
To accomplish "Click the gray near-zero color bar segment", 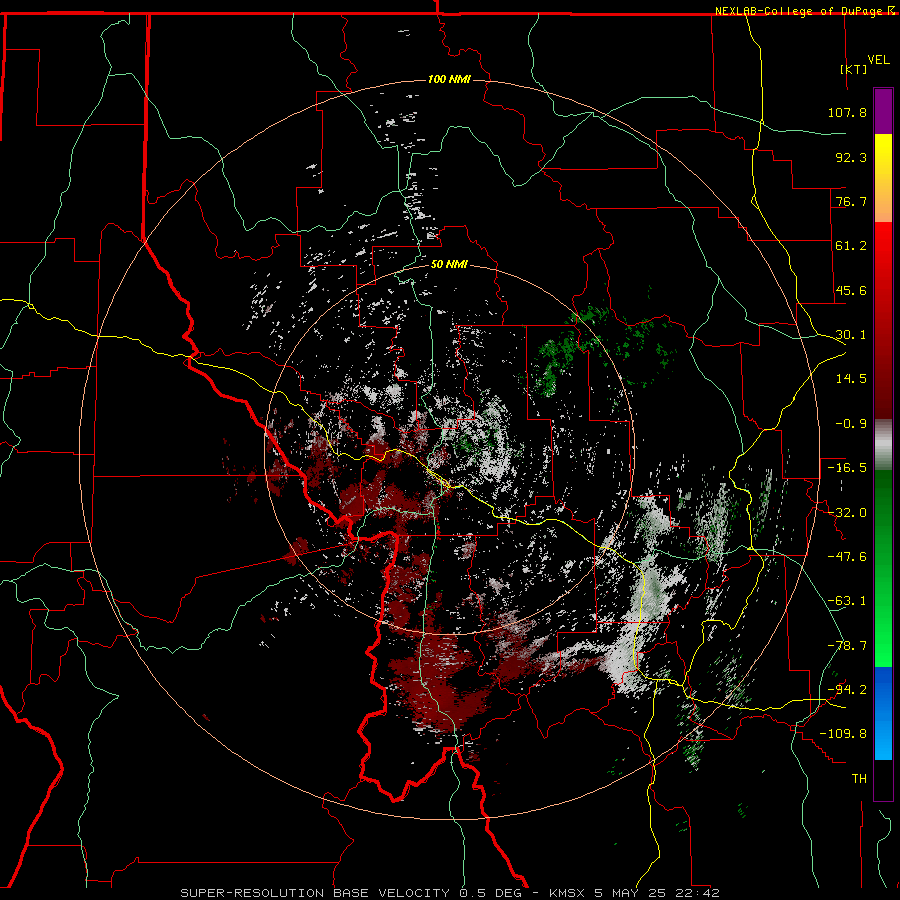I will [x=883, y=445].
